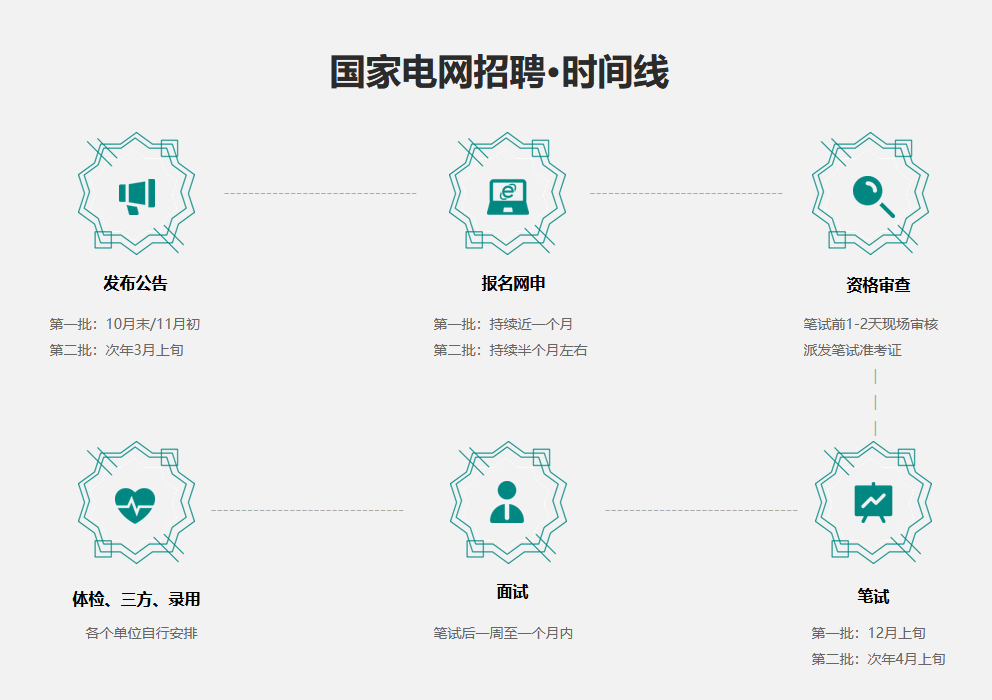Screen dimensions: 992x700
Task: Select the 国家电网招聘·时间线 title
Action: coord(499,72)
